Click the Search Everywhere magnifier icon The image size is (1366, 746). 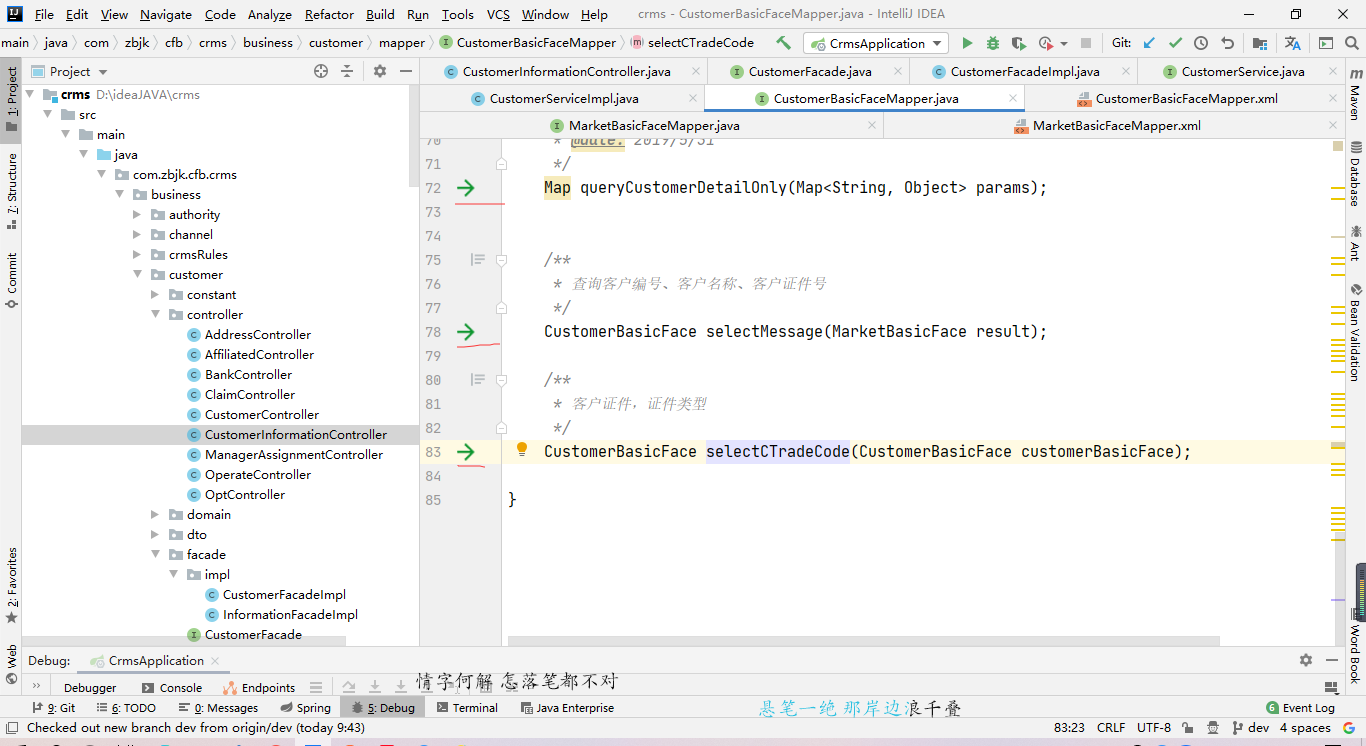click(x=1352, y=43)
